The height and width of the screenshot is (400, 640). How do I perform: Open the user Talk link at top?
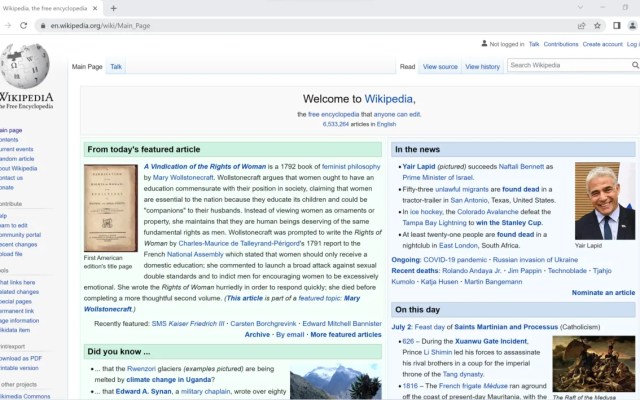(x=534, y=44)
